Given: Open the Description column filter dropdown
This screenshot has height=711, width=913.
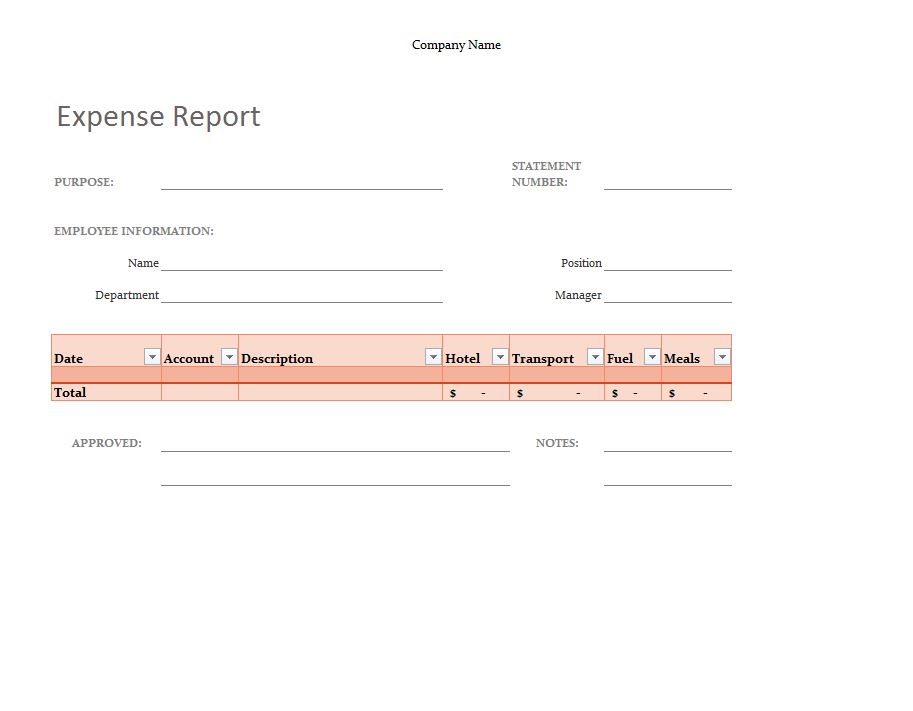Looking at the screenshot, I should click(433, 356).
